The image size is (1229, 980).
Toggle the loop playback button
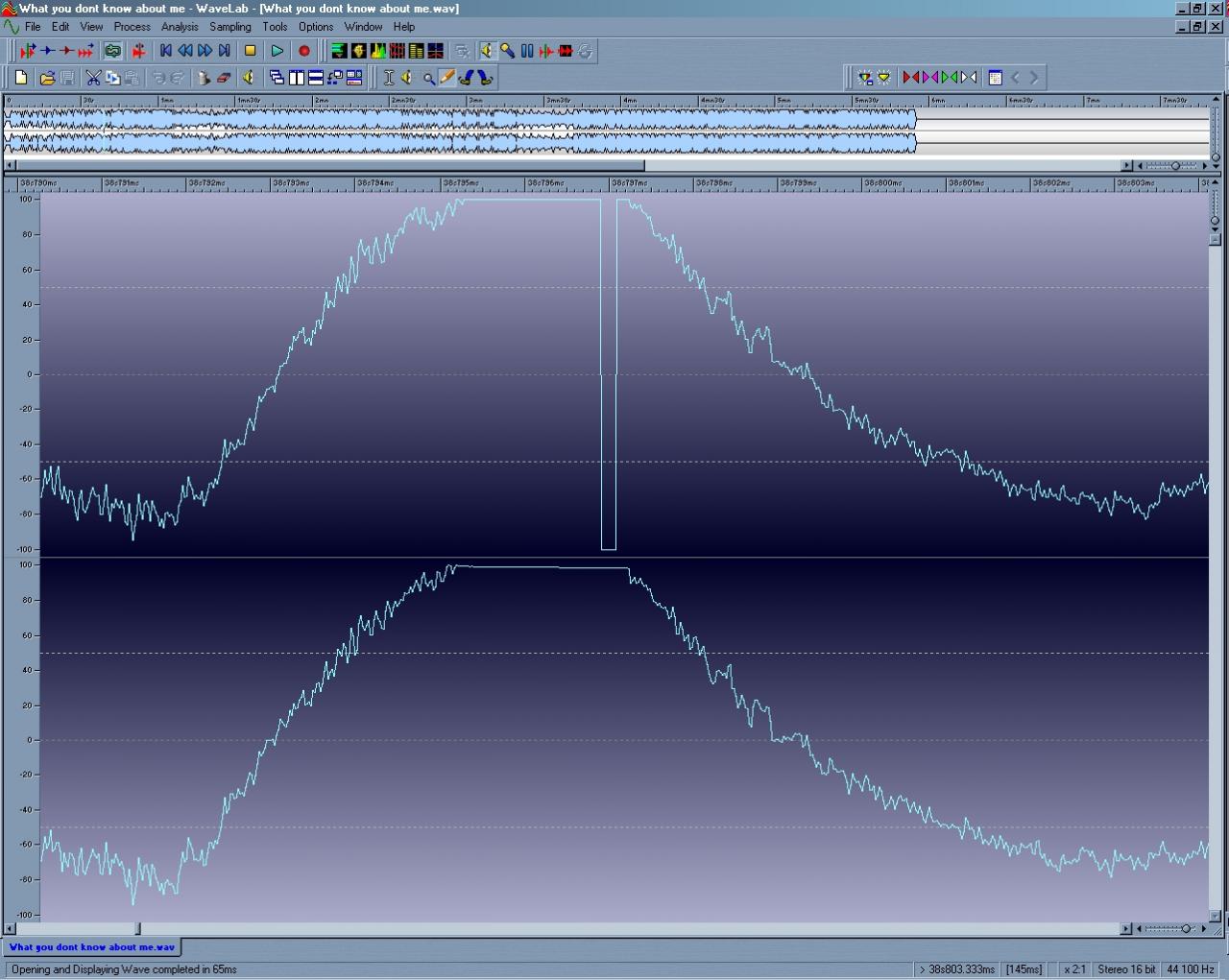tap(112, 51)
